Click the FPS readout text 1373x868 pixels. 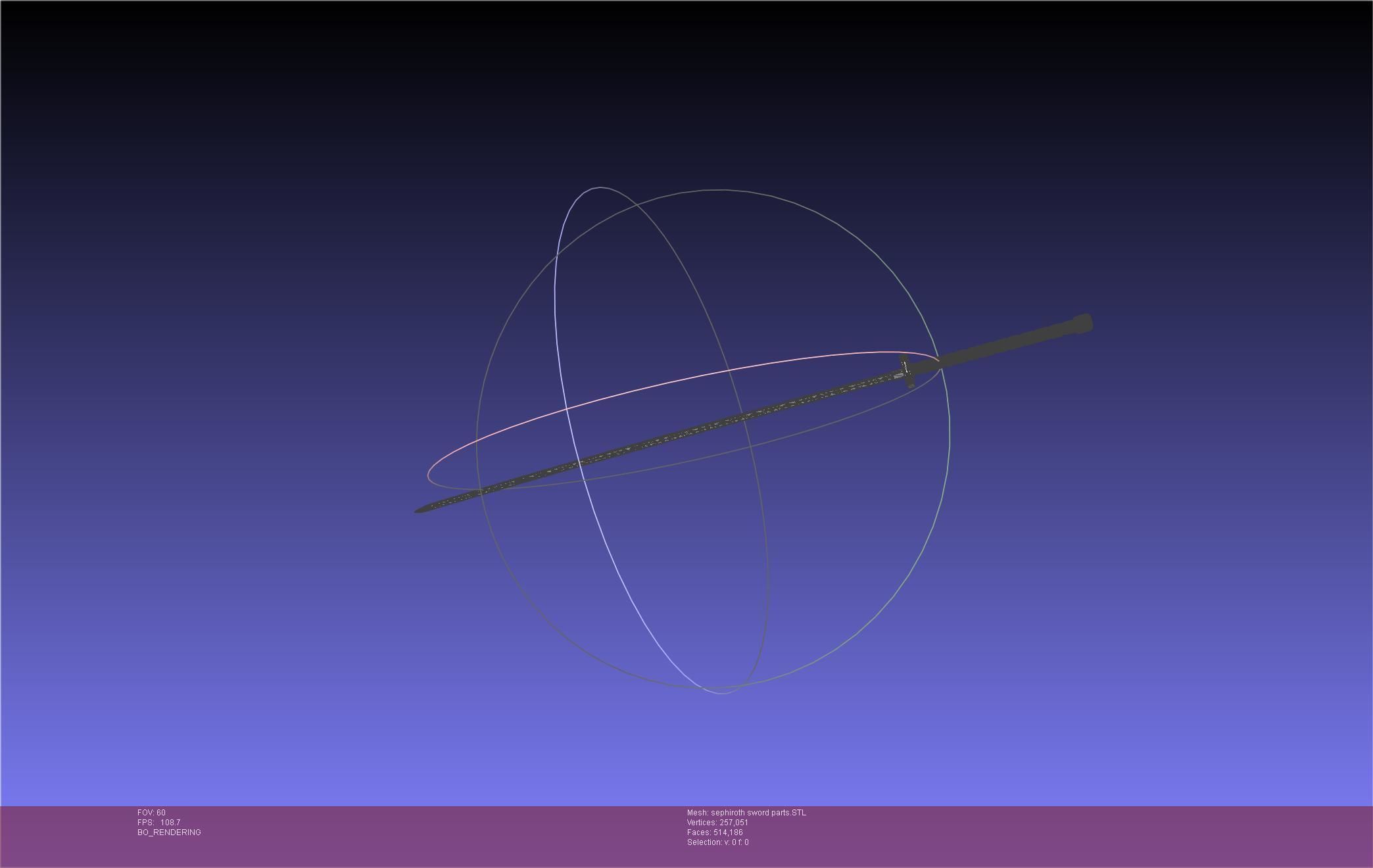point(158,823)
